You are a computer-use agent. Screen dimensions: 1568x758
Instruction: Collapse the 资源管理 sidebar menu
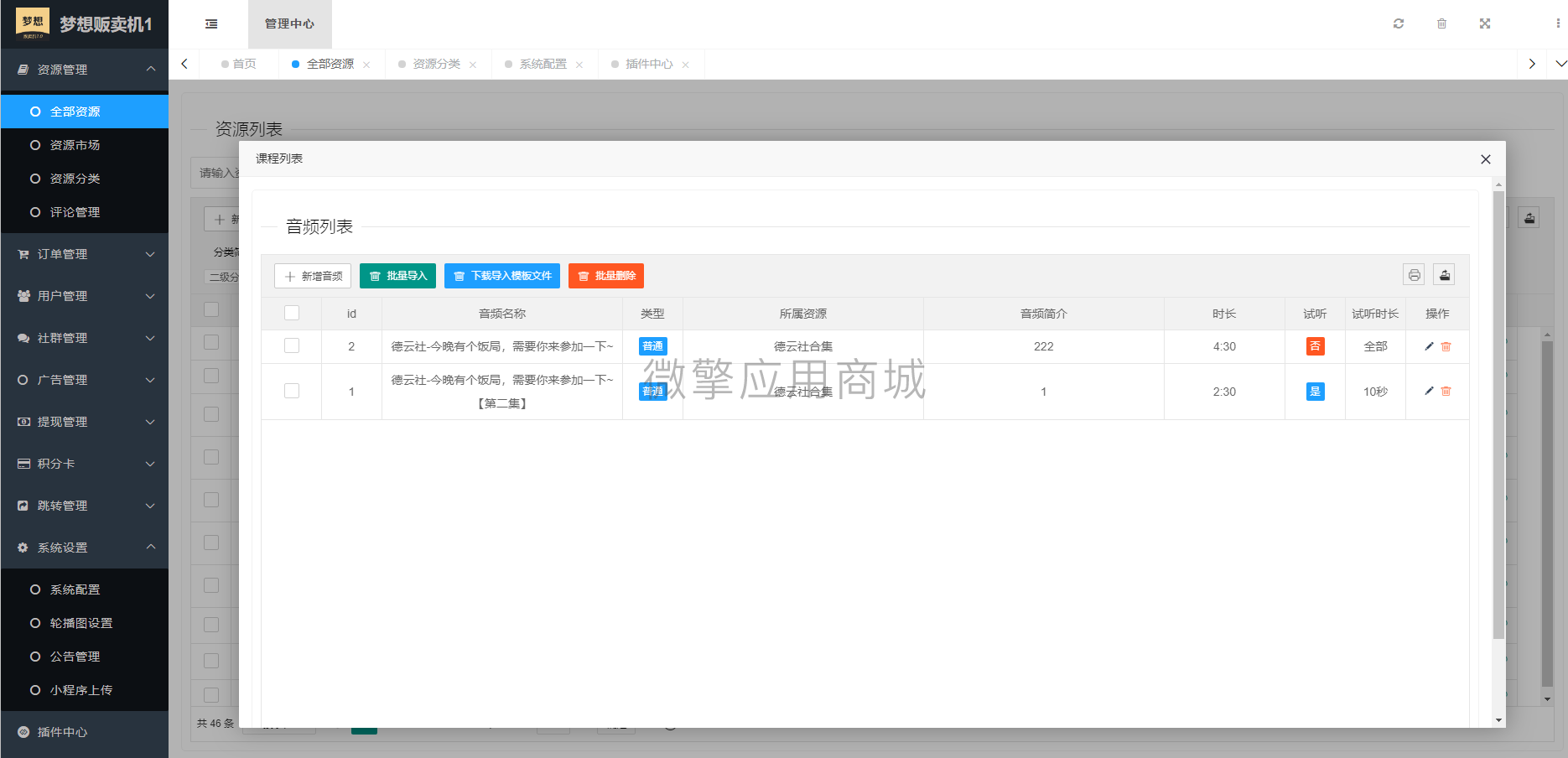[84, 70]
